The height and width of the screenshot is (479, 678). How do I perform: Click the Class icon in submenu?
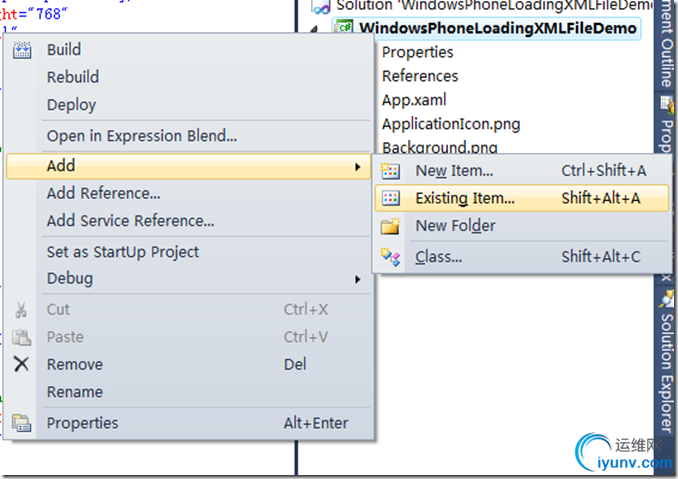pyautogui.click(x=391, y=257)
